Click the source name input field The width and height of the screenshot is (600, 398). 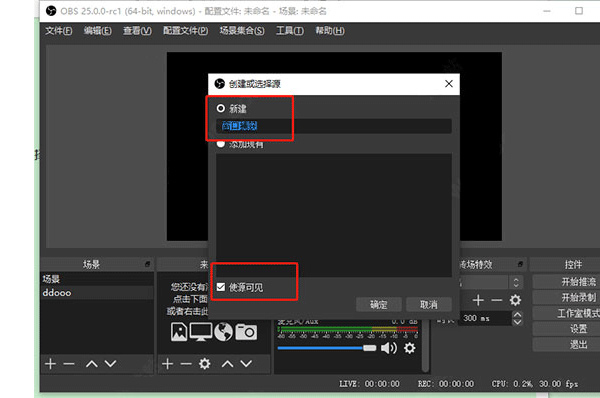(x=334, y=126)
